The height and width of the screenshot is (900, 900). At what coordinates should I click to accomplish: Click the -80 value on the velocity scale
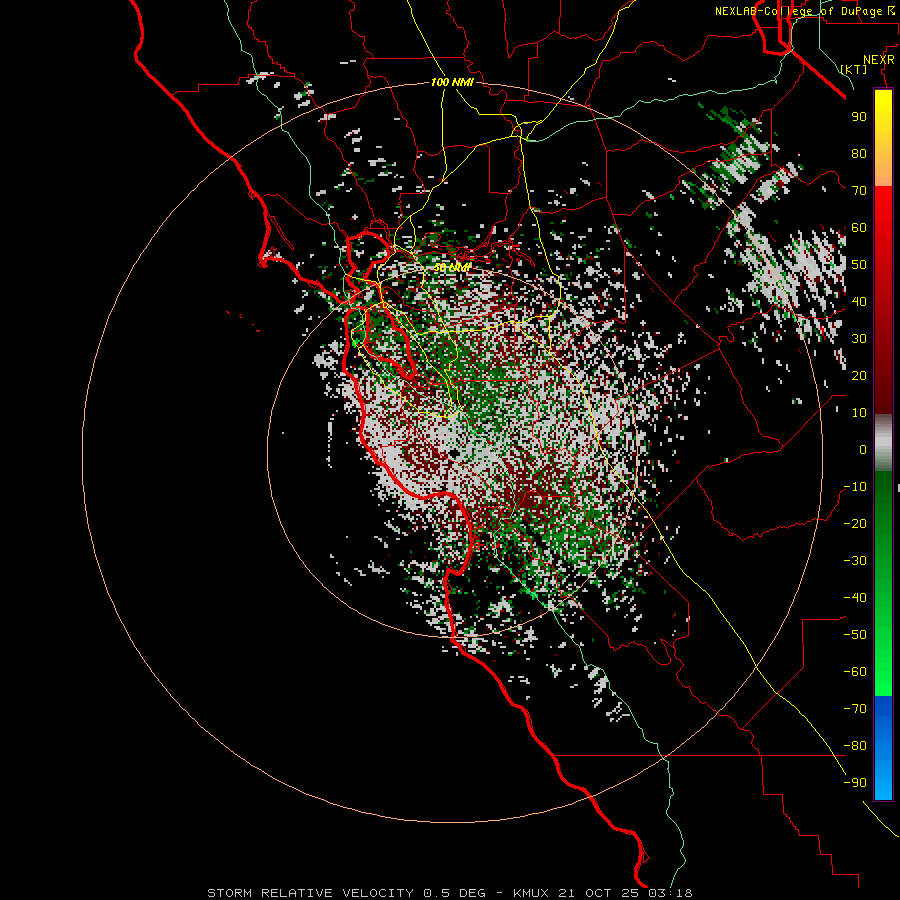855,746
